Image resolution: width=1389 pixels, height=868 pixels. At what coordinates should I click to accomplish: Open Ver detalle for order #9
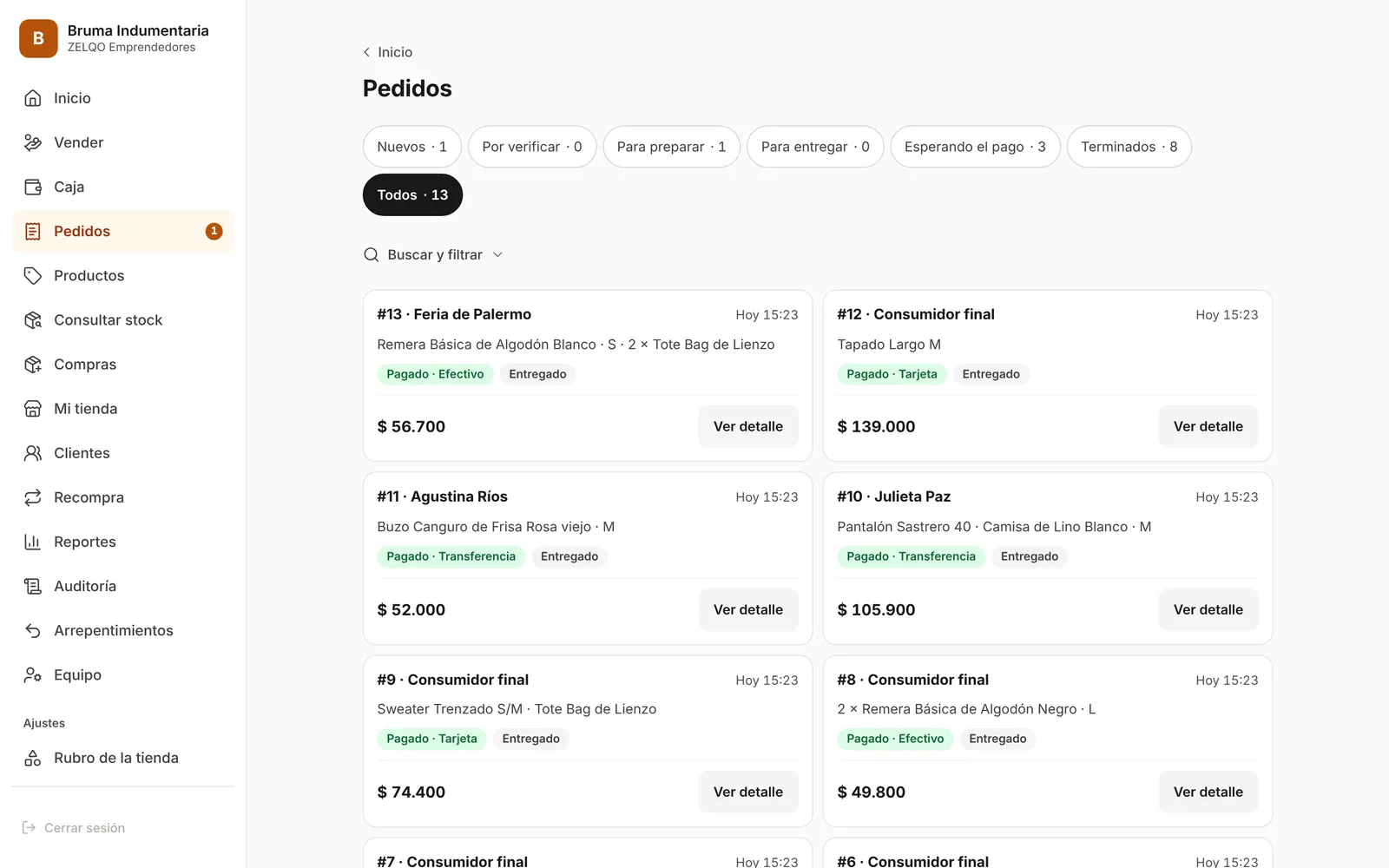pyautogui.click(x=748, y=792)
